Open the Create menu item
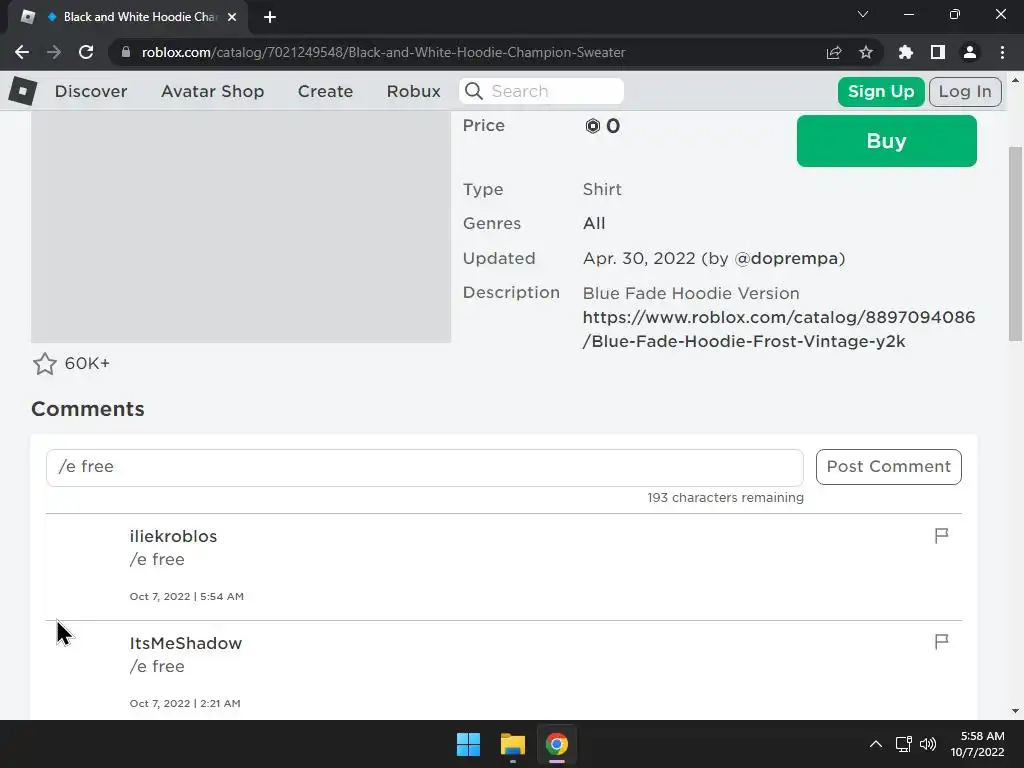This screenshot has height=768, width=1024. point(325,91)
